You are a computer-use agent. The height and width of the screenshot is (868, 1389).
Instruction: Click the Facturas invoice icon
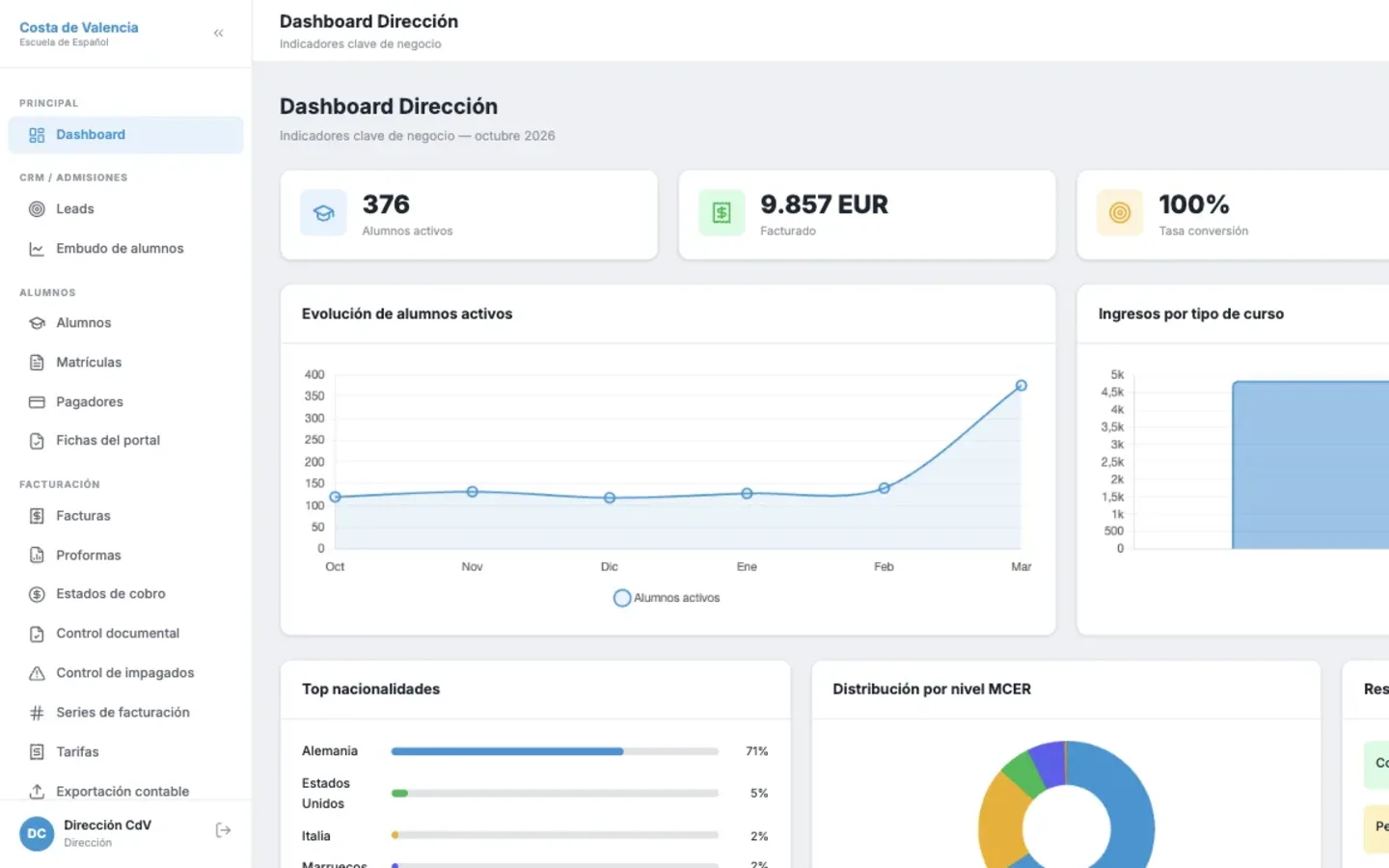coord(37,516)
